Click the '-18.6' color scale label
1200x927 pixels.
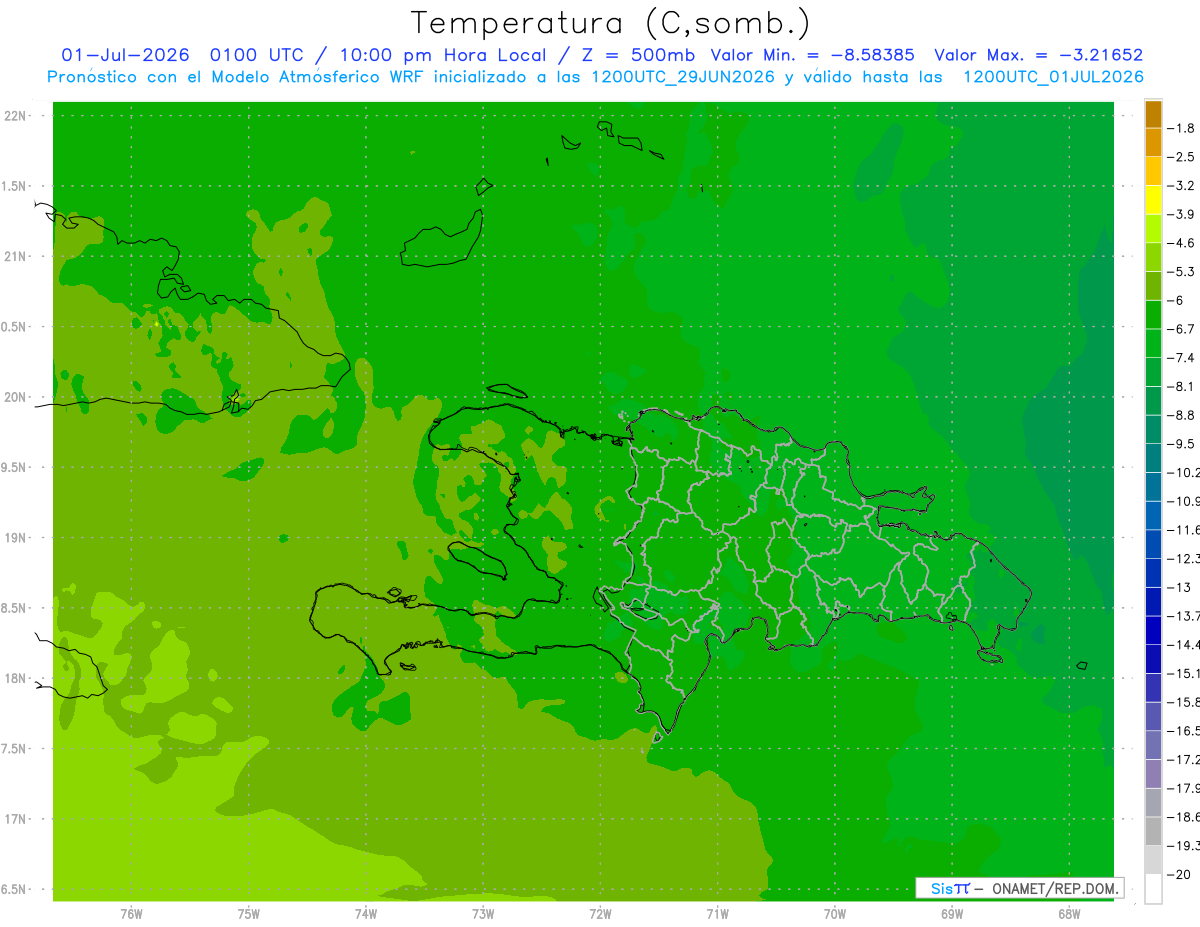(1184, 817)
